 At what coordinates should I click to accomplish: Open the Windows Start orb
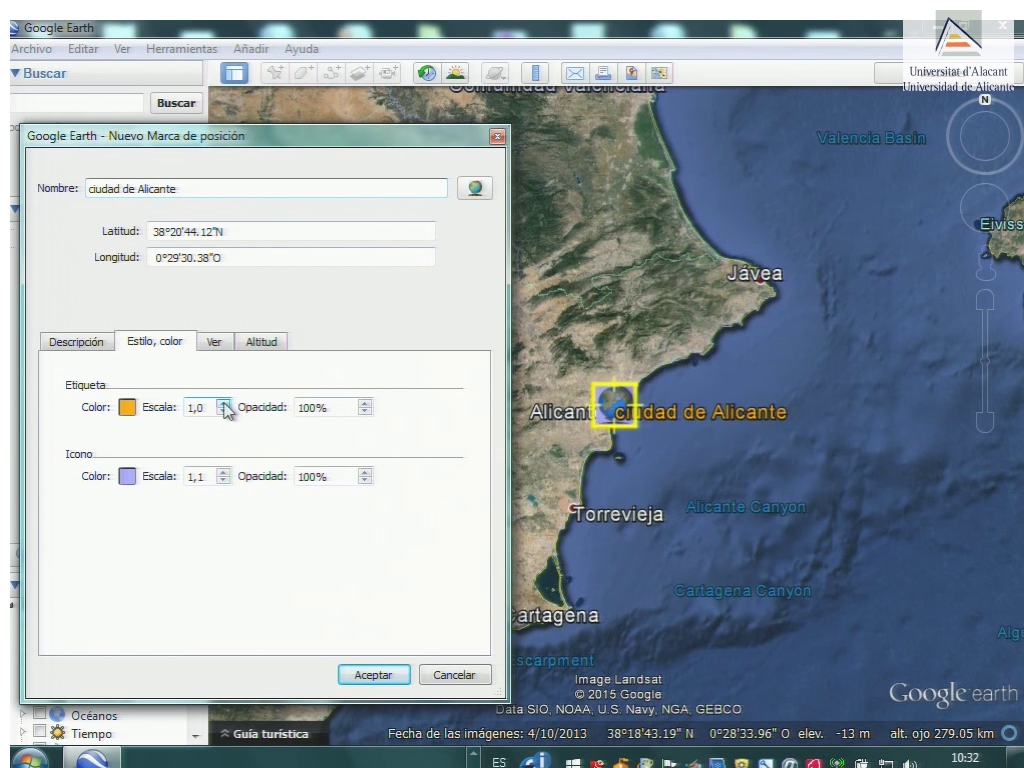[x=29, y=759]
